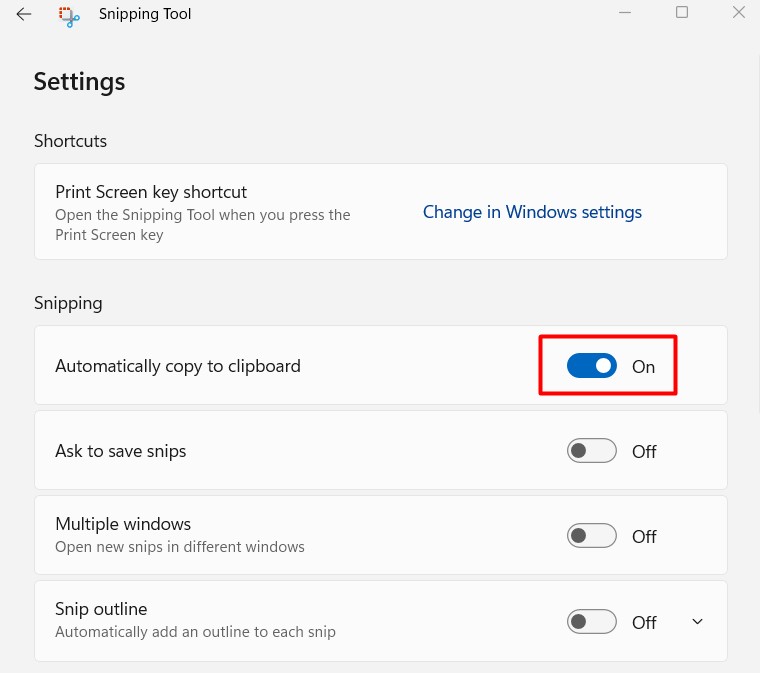The image size is (760, 673).
Task: Click the Snipping Tool title text
Action: click(145, 14)
